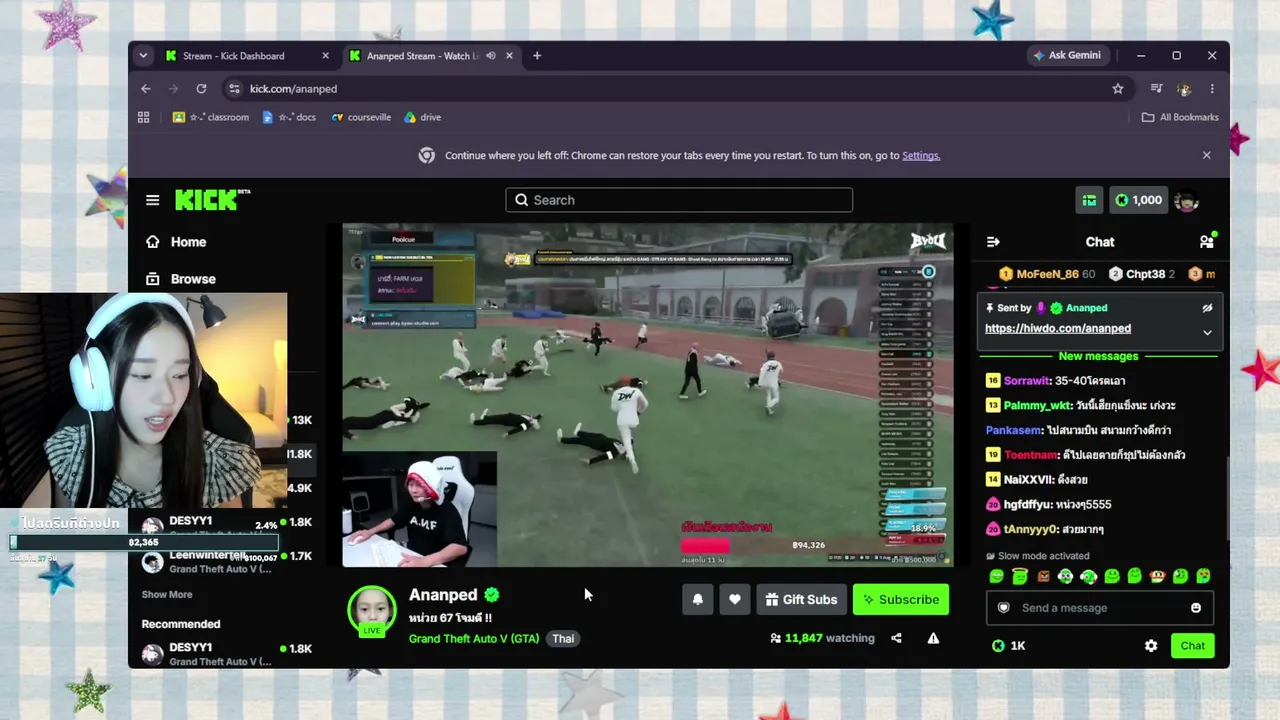This screenshot has width=1280, height=720.
Task: Open the Kick user profile avatar
Action: click(x=1187, y=200)
